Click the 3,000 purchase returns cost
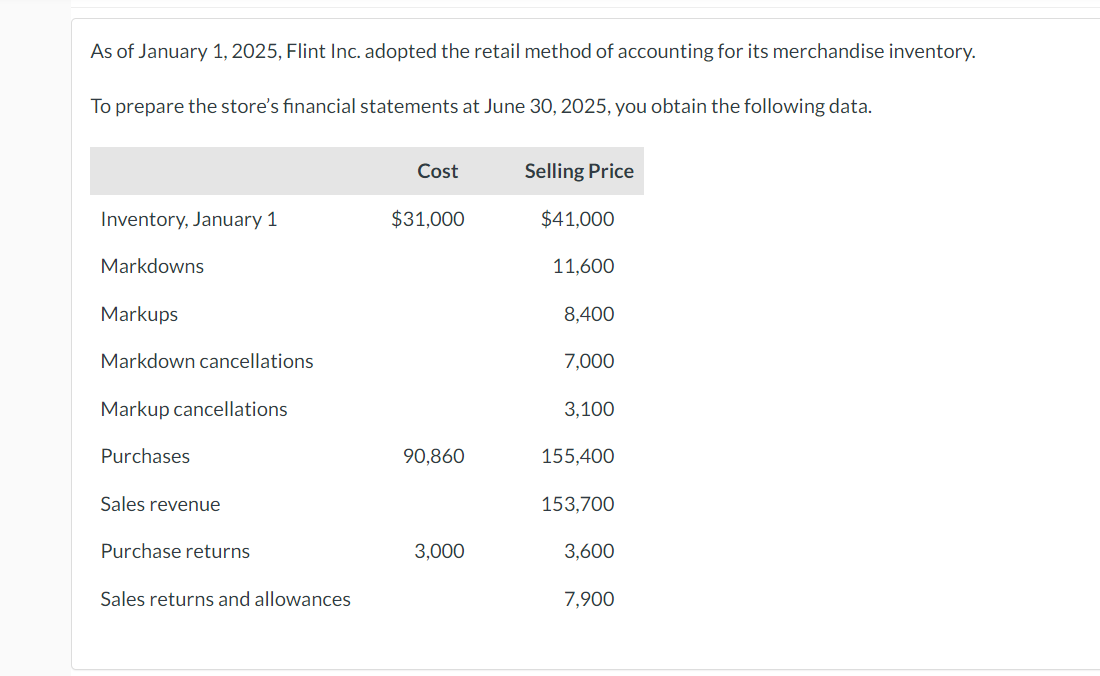Image resolution: width=1100 pixels, height=676 pixels. click(439, 551)
